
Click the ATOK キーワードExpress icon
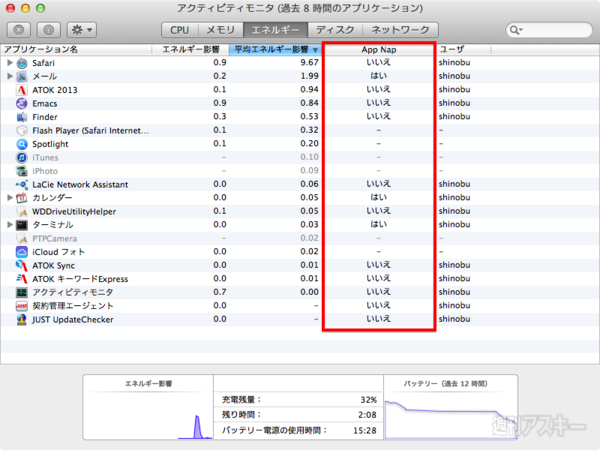click(22, 279)
